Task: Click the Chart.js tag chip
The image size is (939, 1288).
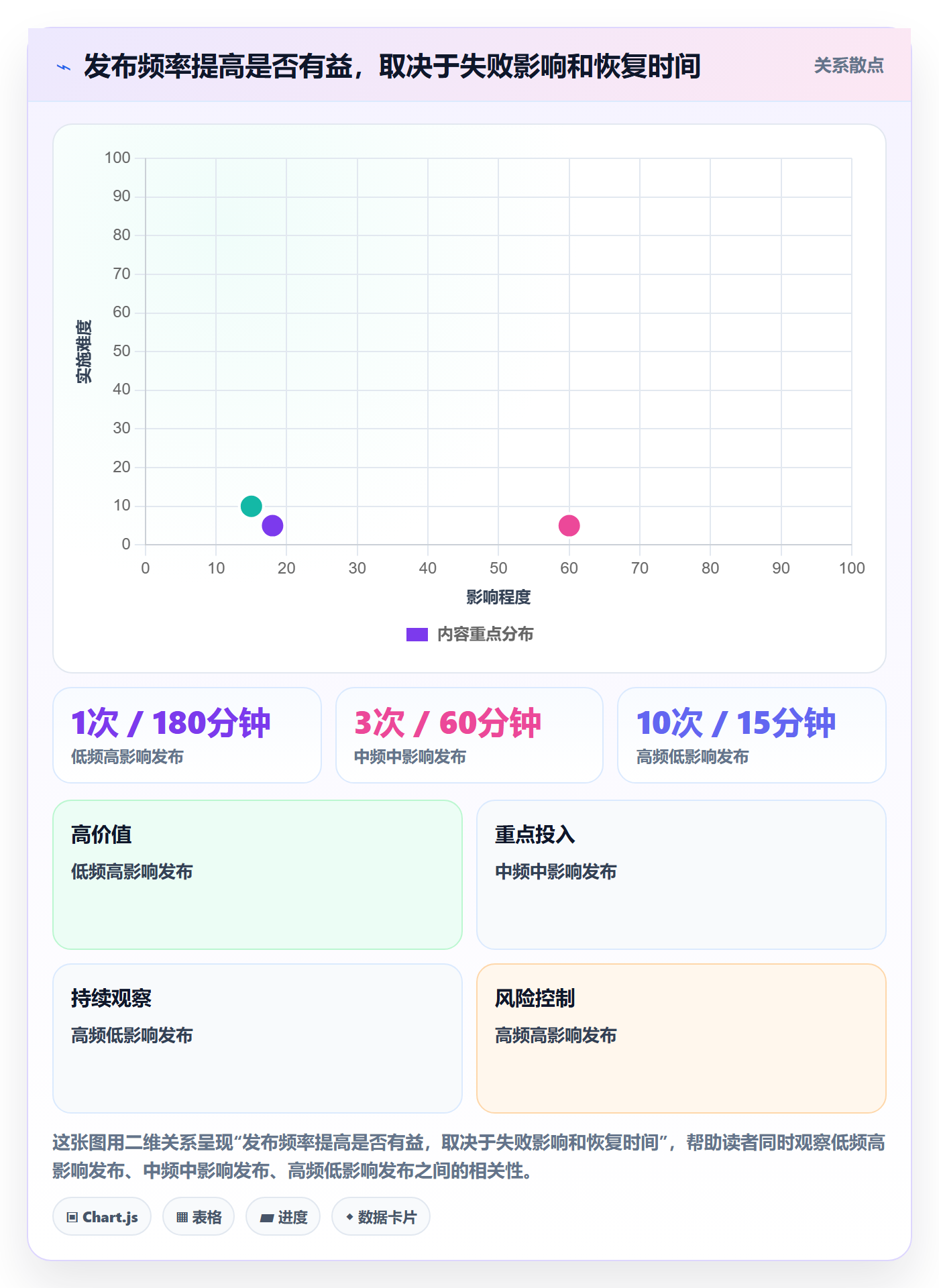Action: 102,1216
